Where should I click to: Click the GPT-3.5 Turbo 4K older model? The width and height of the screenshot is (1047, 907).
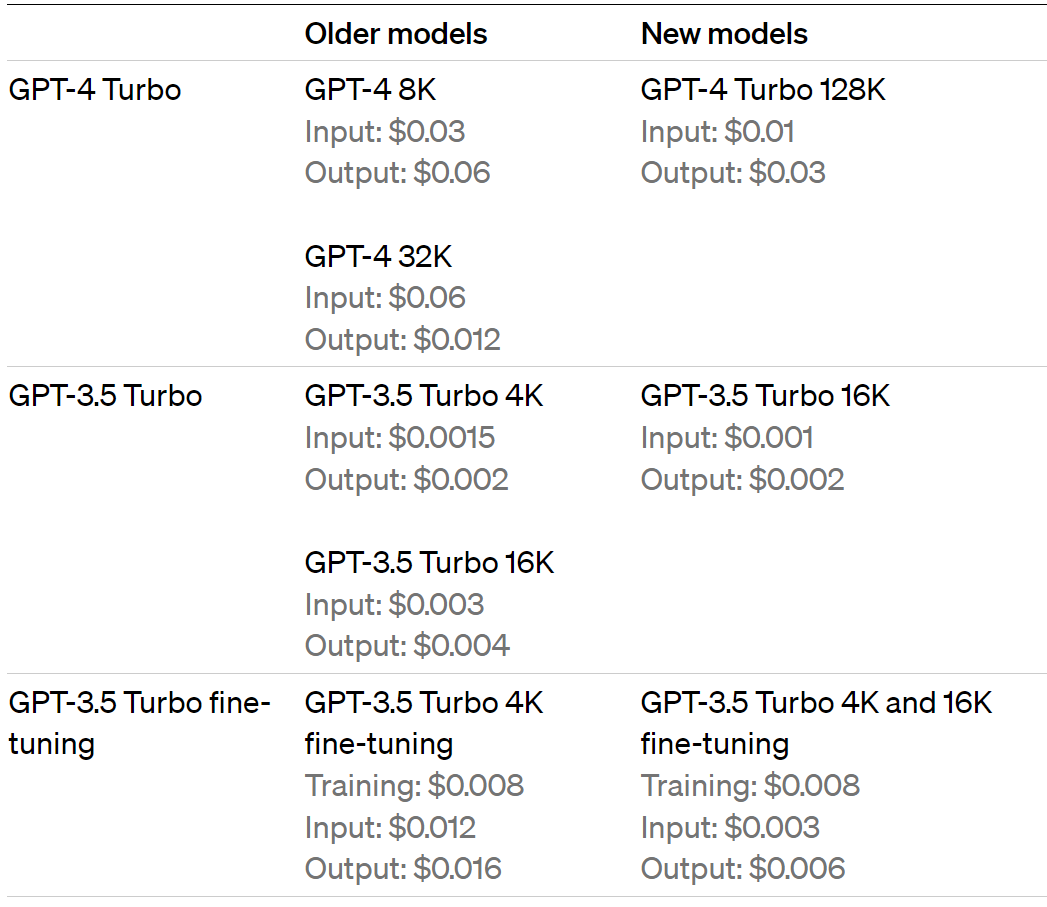pyautogui.click(x=424, y=396)
